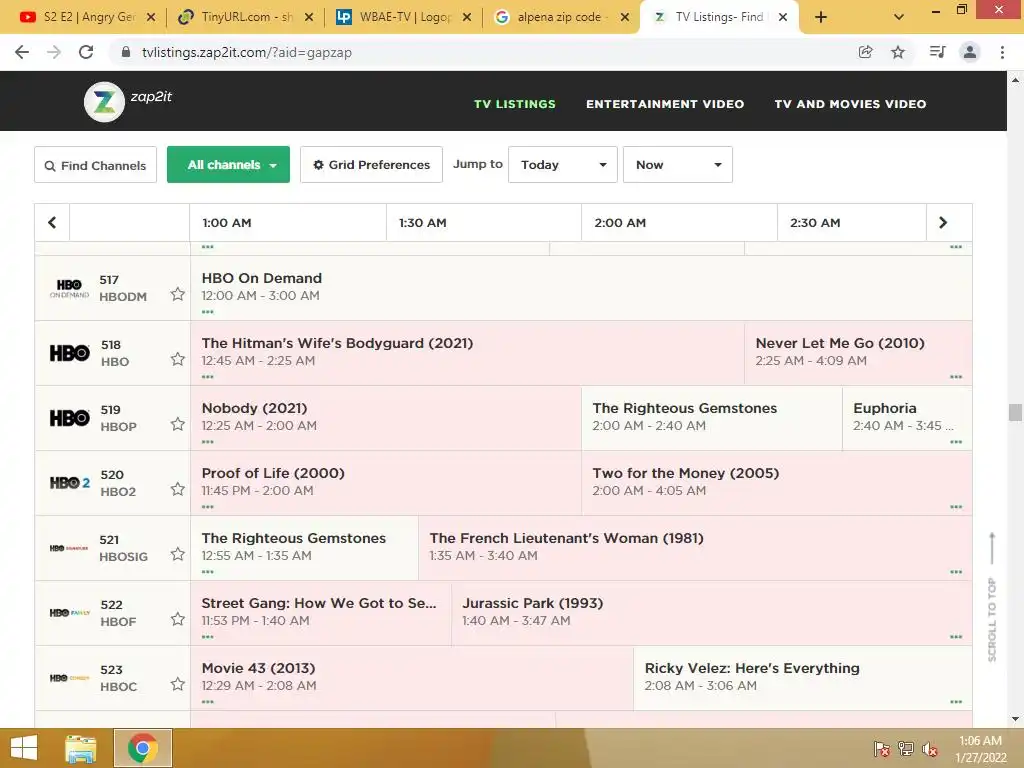
Task: Expand details dots under Nobody (2021)
Action: point(208,441)
